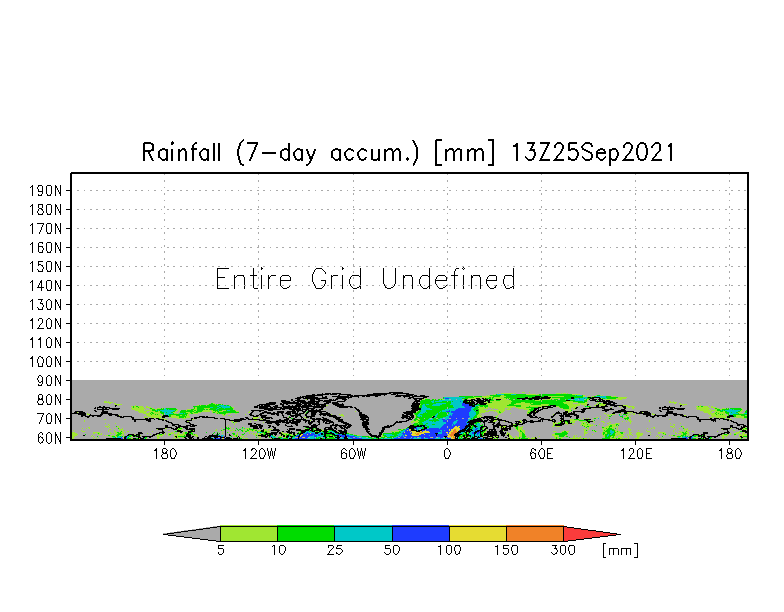Screen dimensions: 784x612
Task: Click the 'Entire Grid Undefined' message
Action: pyautogui.click(x=366, y=279)
